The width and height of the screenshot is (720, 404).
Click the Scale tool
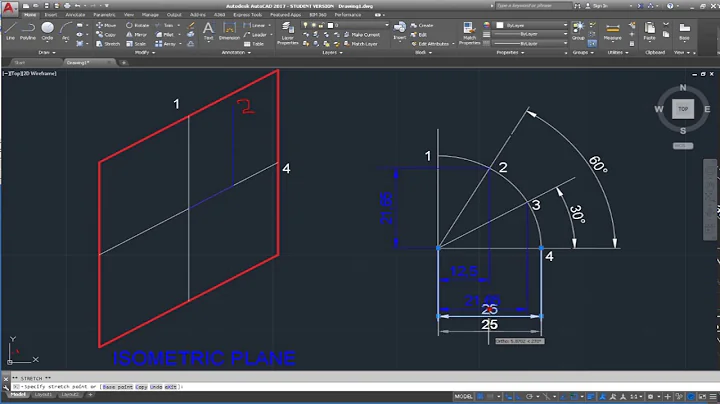pyautogui.click(x=136, y=44)
